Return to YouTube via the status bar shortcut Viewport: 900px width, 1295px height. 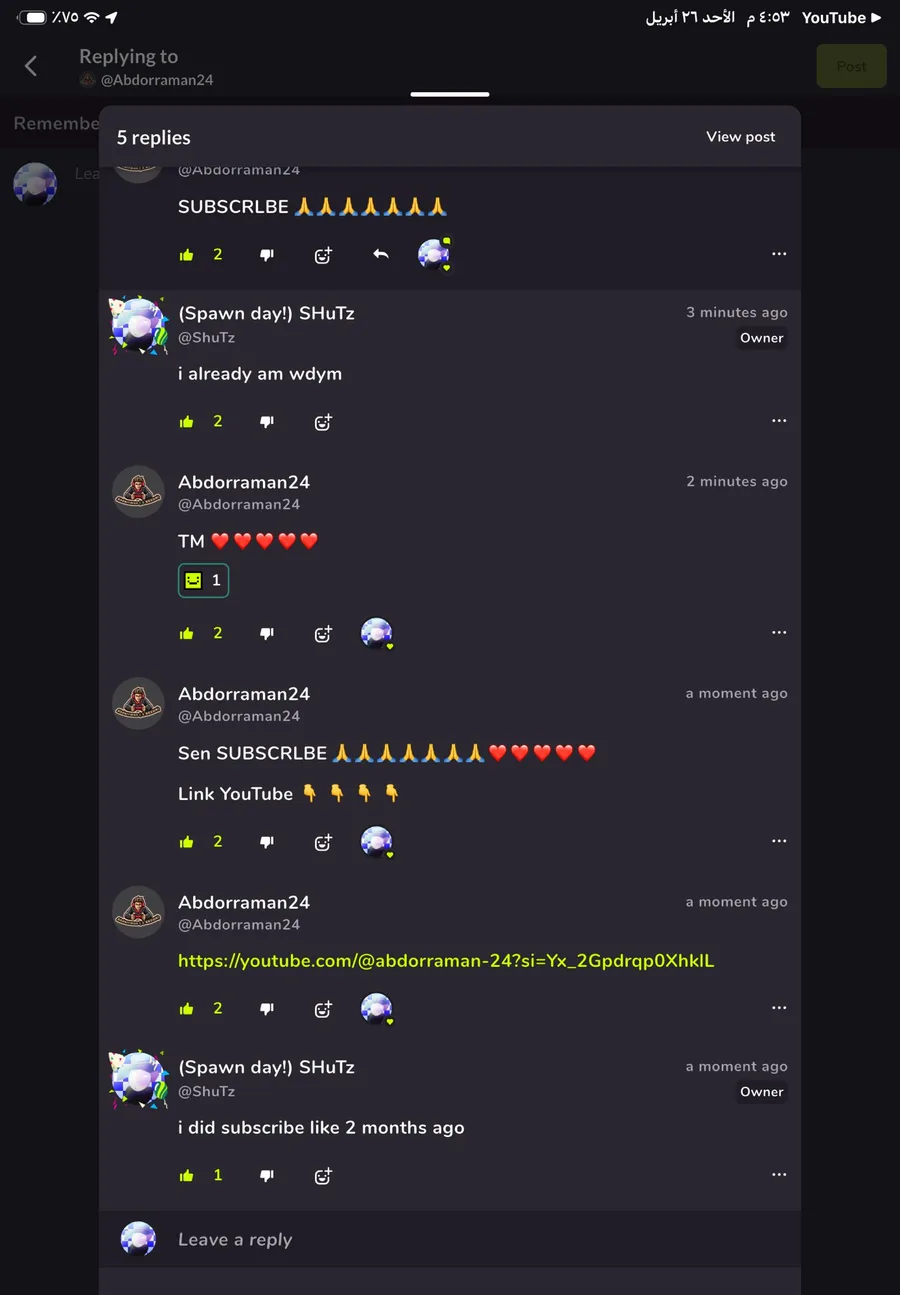pyautogui.click(x=841, y=17)
